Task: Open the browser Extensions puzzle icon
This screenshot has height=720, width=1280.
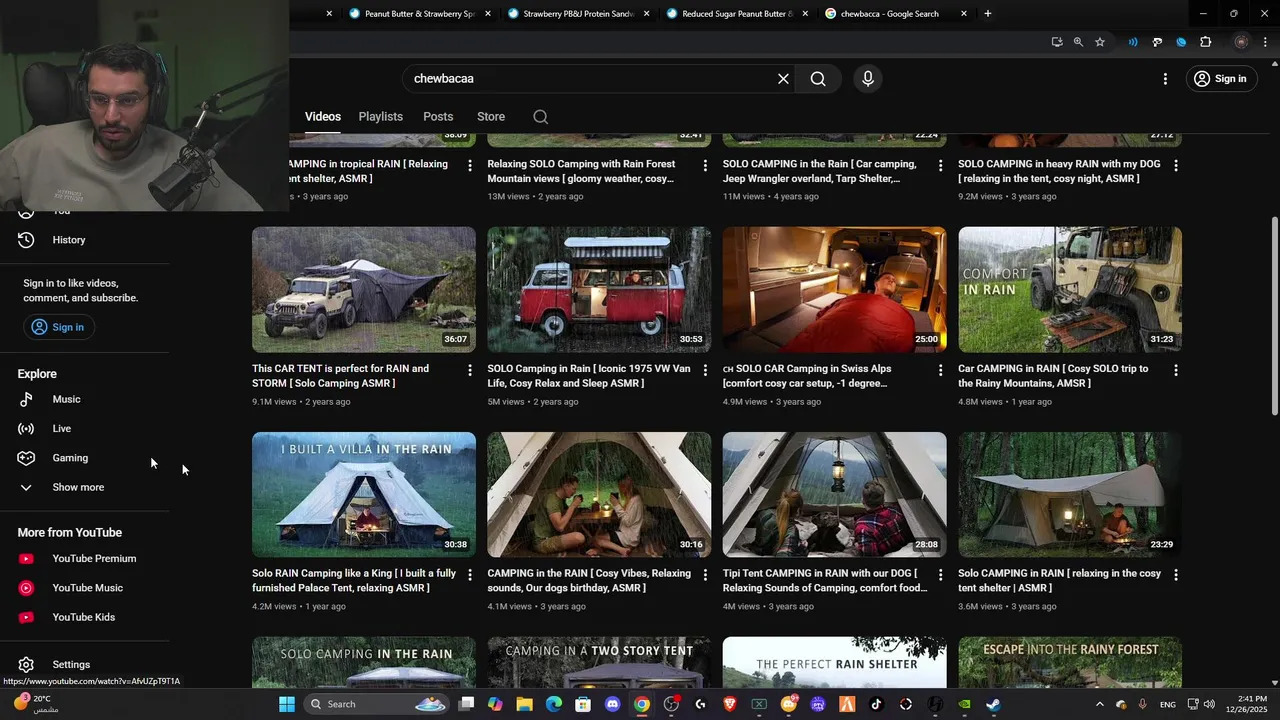Action: (x=1205, y=42)
